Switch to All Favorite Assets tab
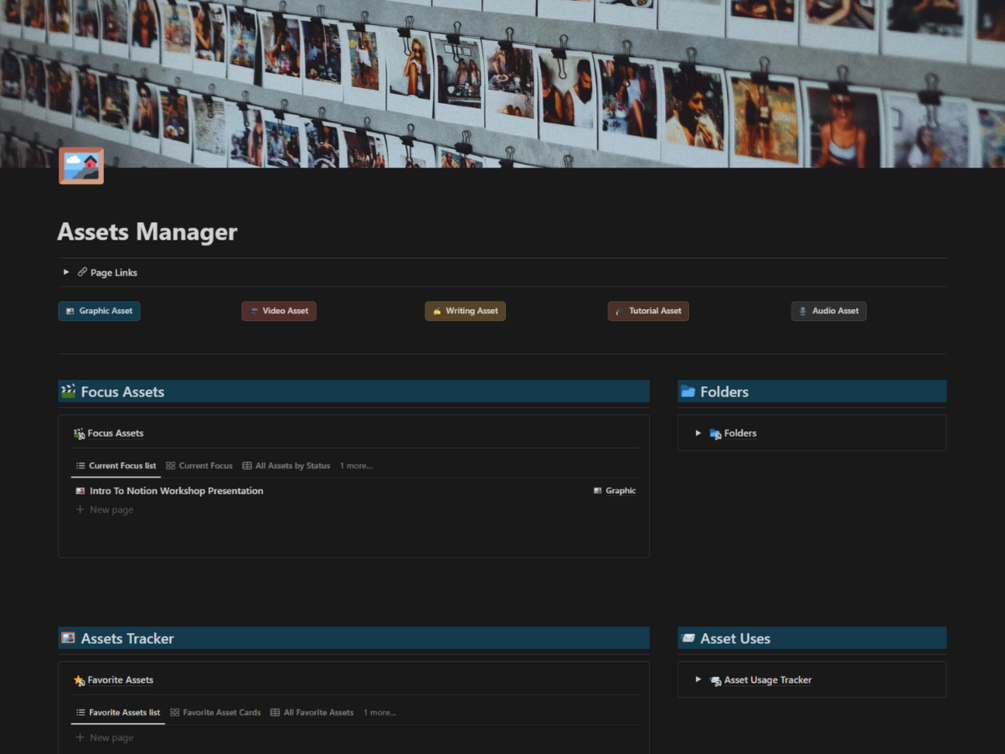Image resolution: width=1005 pixels, height=754 pixels. click(312, 712)
